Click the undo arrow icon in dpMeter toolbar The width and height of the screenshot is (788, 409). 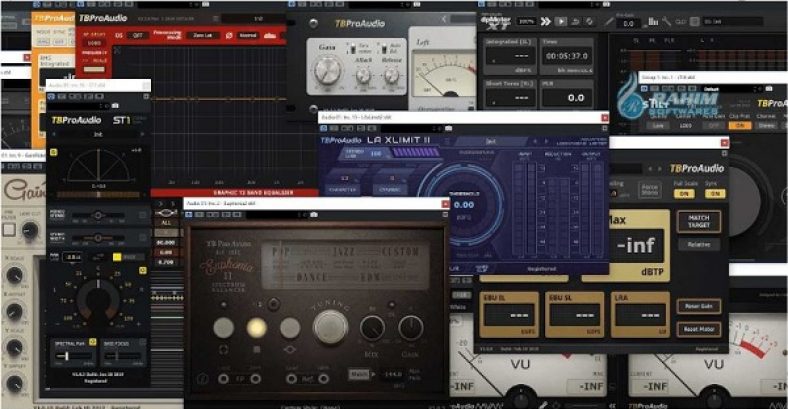[x=576, y=22]
